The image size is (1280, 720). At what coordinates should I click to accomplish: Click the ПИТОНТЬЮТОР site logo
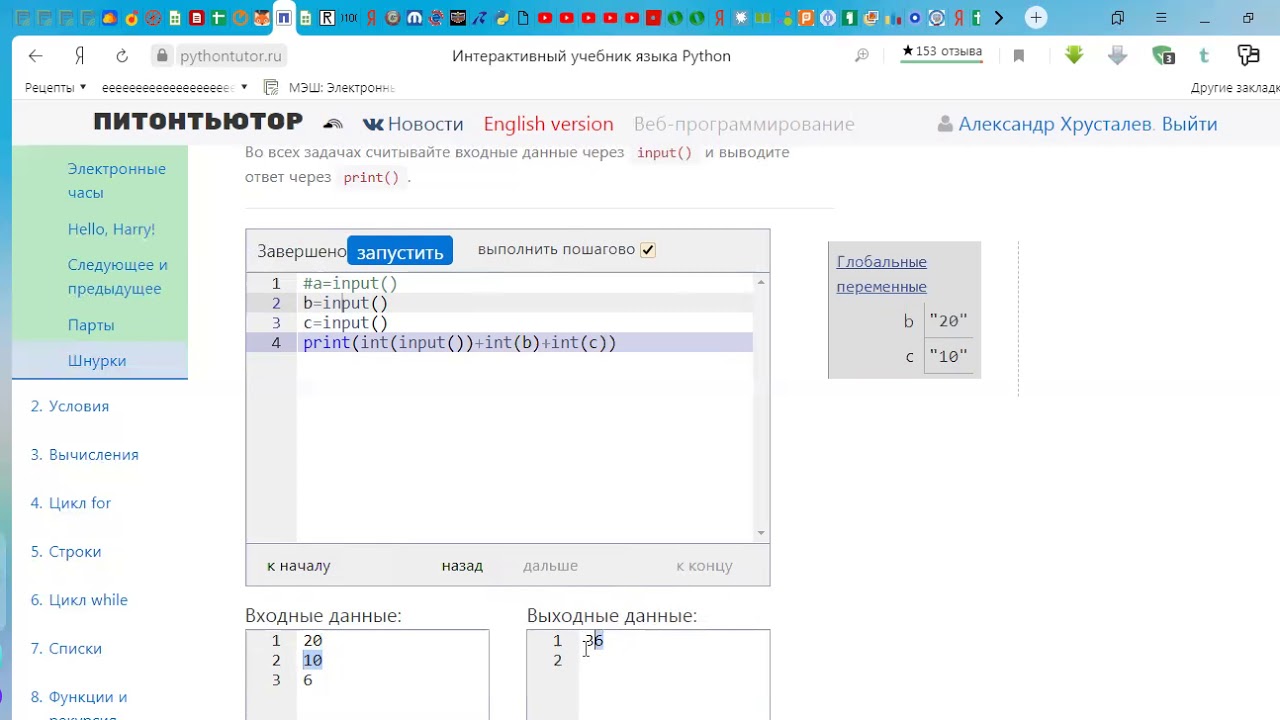point(198,122)
